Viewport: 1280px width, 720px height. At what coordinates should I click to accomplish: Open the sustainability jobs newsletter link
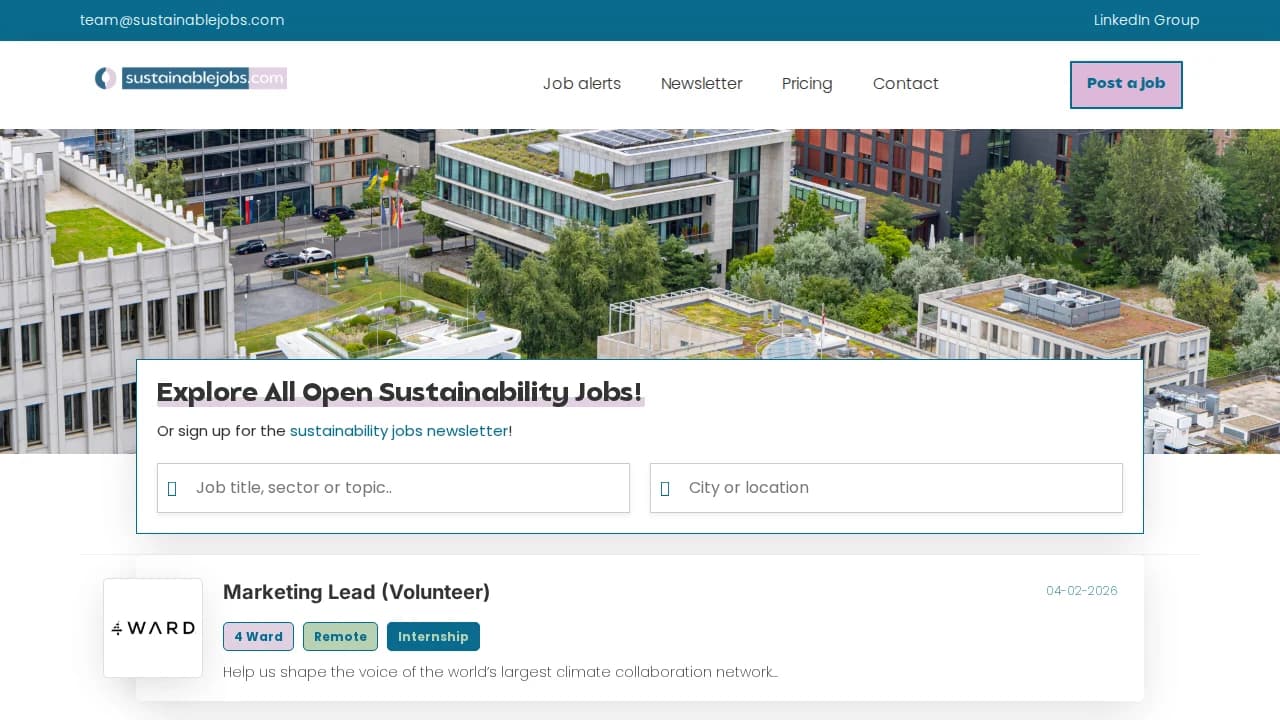click(398, 431)
